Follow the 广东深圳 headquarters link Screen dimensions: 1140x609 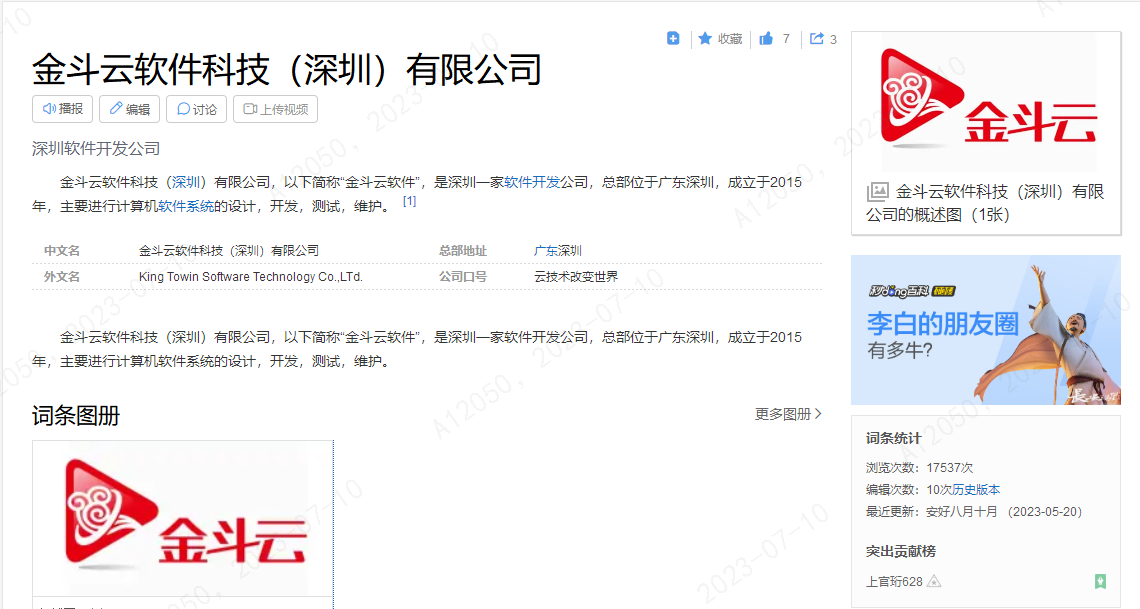click(558, 250)
